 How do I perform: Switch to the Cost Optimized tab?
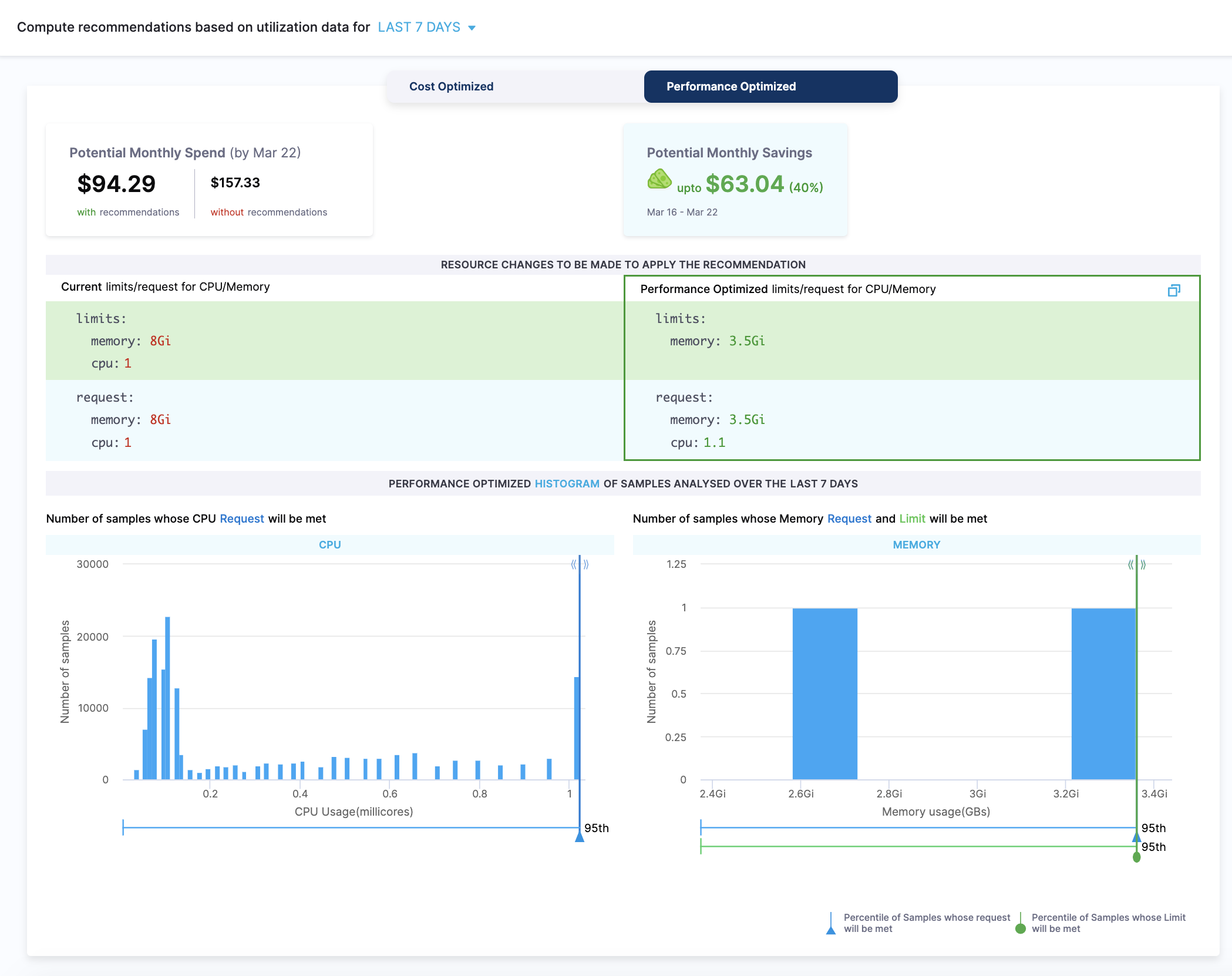coord(451,86)
